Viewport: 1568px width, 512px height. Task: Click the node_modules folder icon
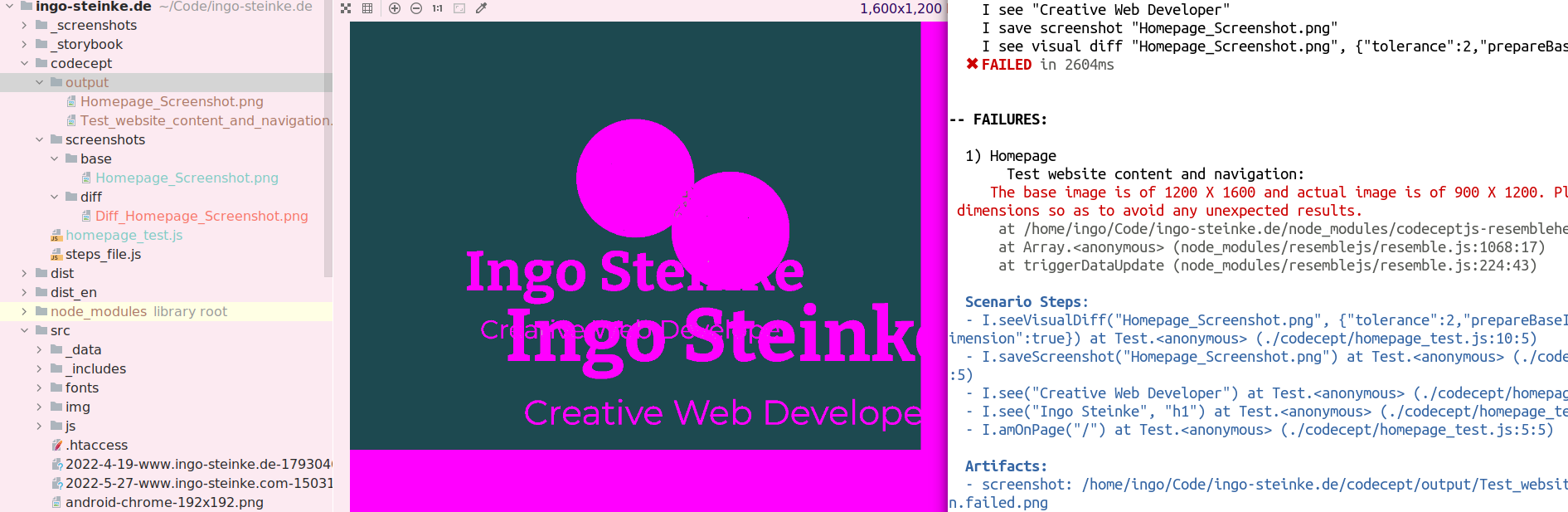click(x=41, y=311)
